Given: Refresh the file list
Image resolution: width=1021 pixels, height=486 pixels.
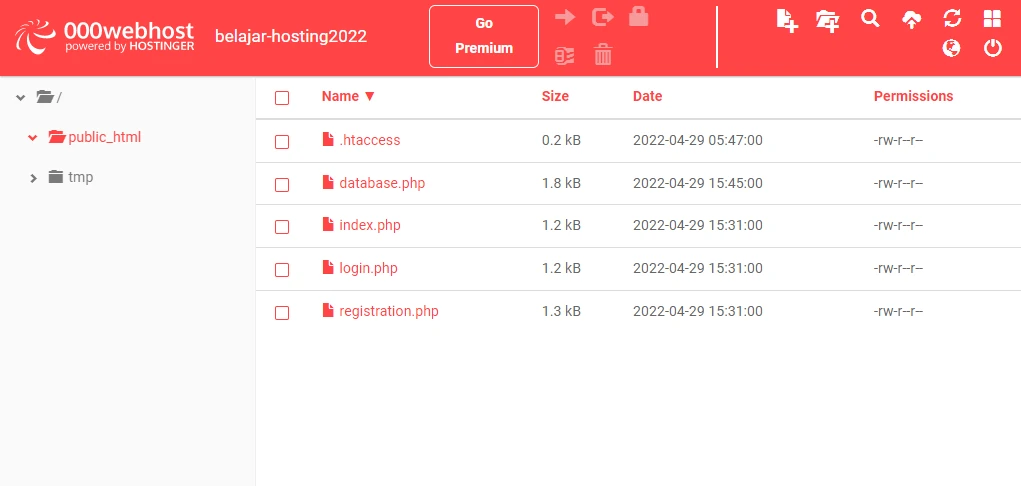Looking at the screenshot, I should 952,19.
